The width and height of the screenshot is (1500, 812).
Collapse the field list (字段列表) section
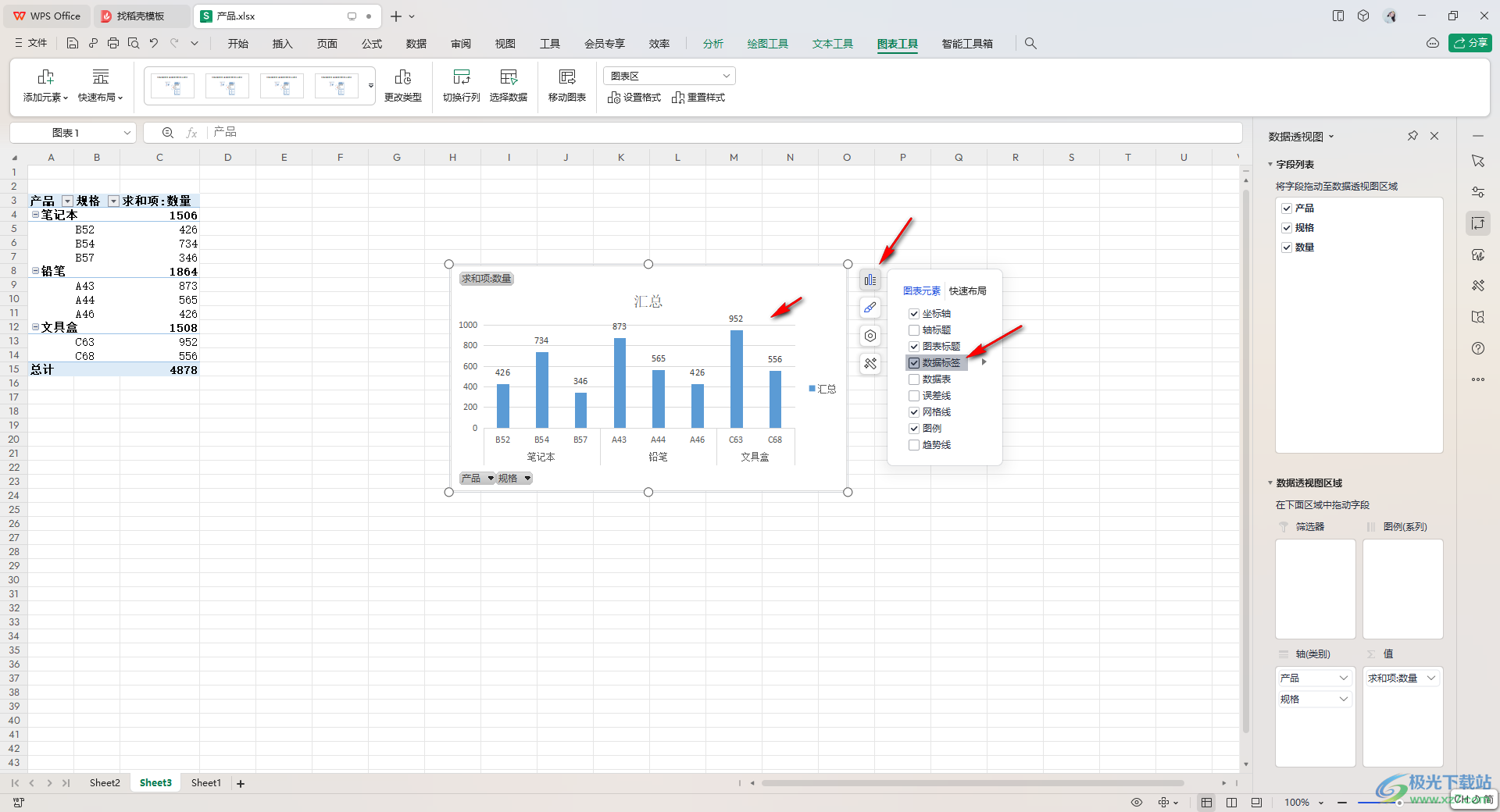tap(1270, 165)
